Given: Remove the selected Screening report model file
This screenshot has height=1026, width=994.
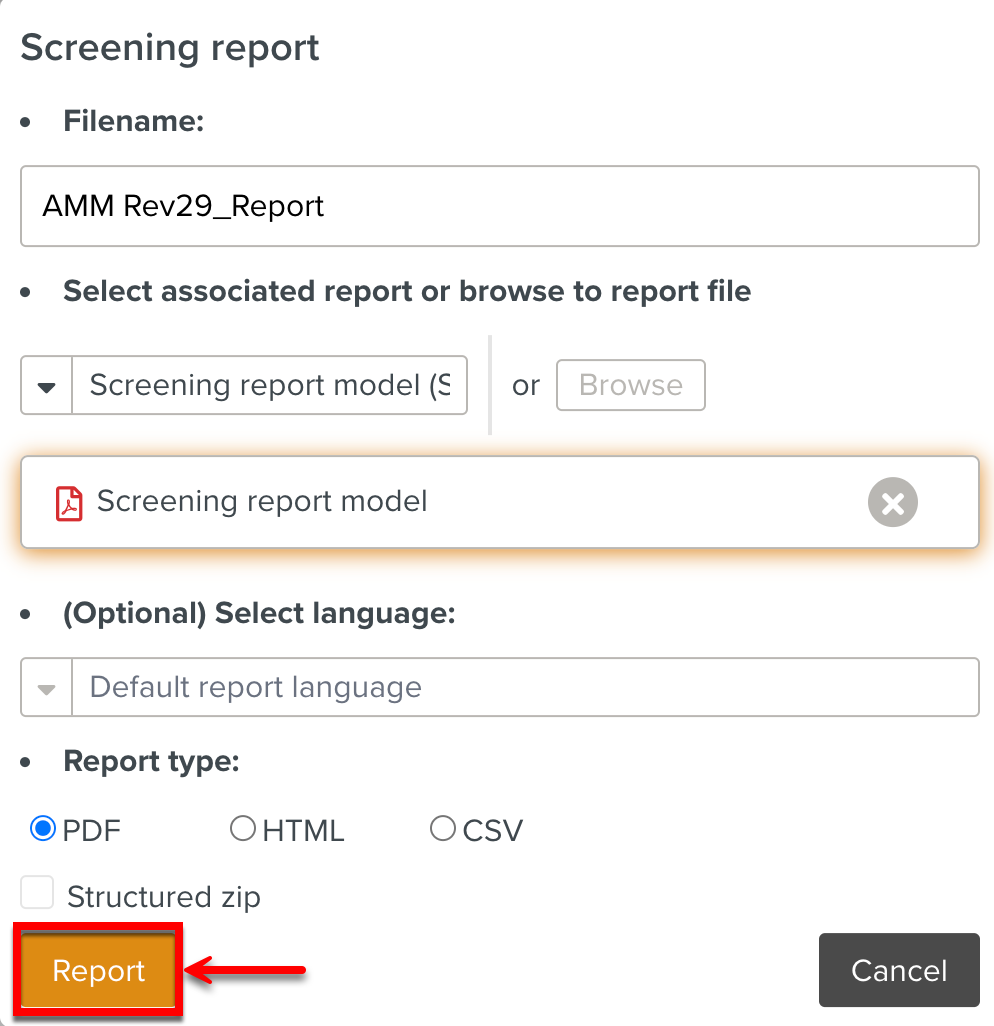Looking at the screenshot, I should click(x=892, y=502).
